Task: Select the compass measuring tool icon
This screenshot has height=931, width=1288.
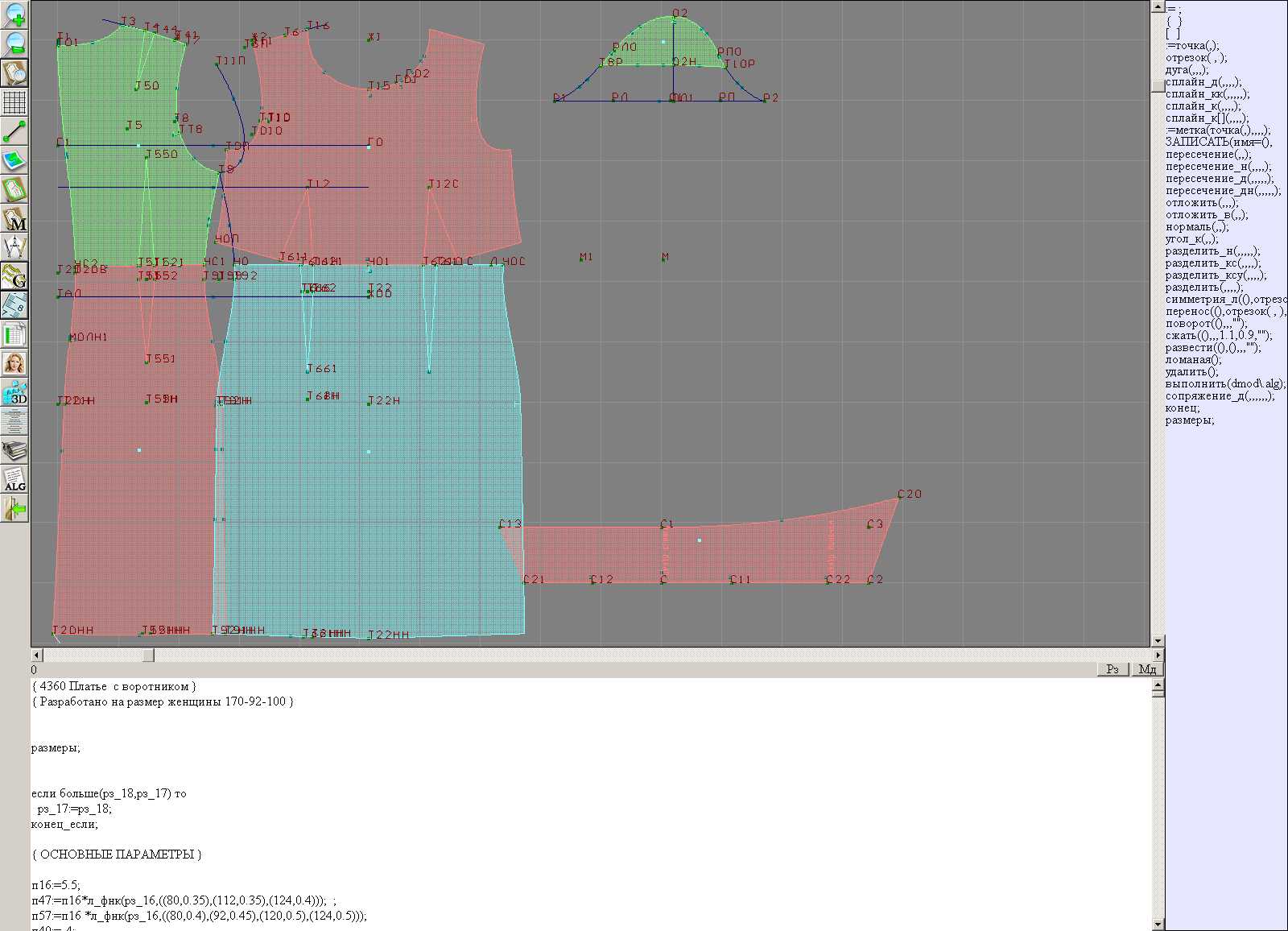Action: pos(14,247)
